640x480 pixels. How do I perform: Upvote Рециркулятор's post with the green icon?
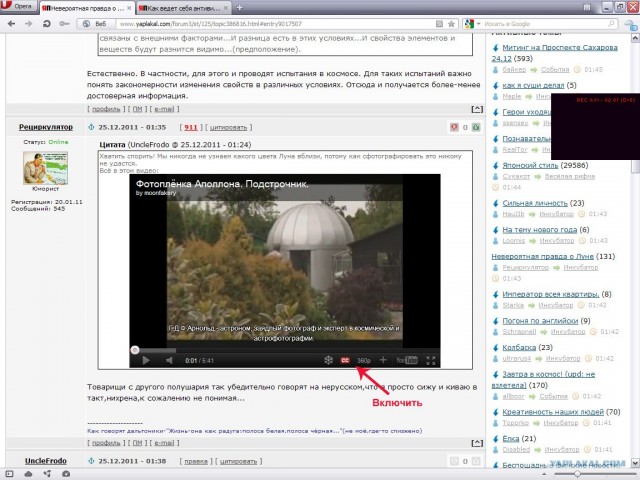tap(476, 127)
